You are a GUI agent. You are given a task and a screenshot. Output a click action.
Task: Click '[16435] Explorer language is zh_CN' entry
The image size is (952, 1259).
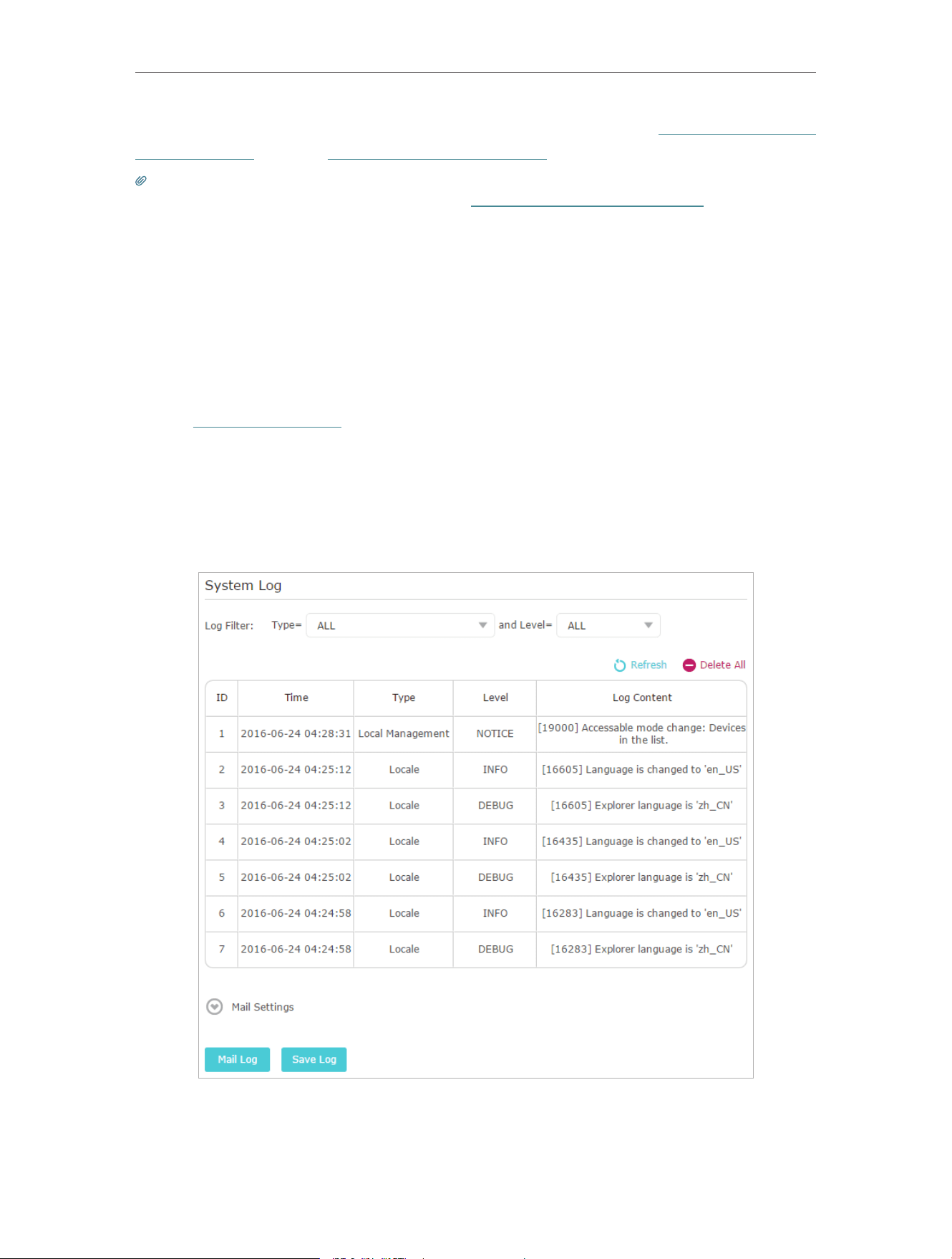click(642, 877)
